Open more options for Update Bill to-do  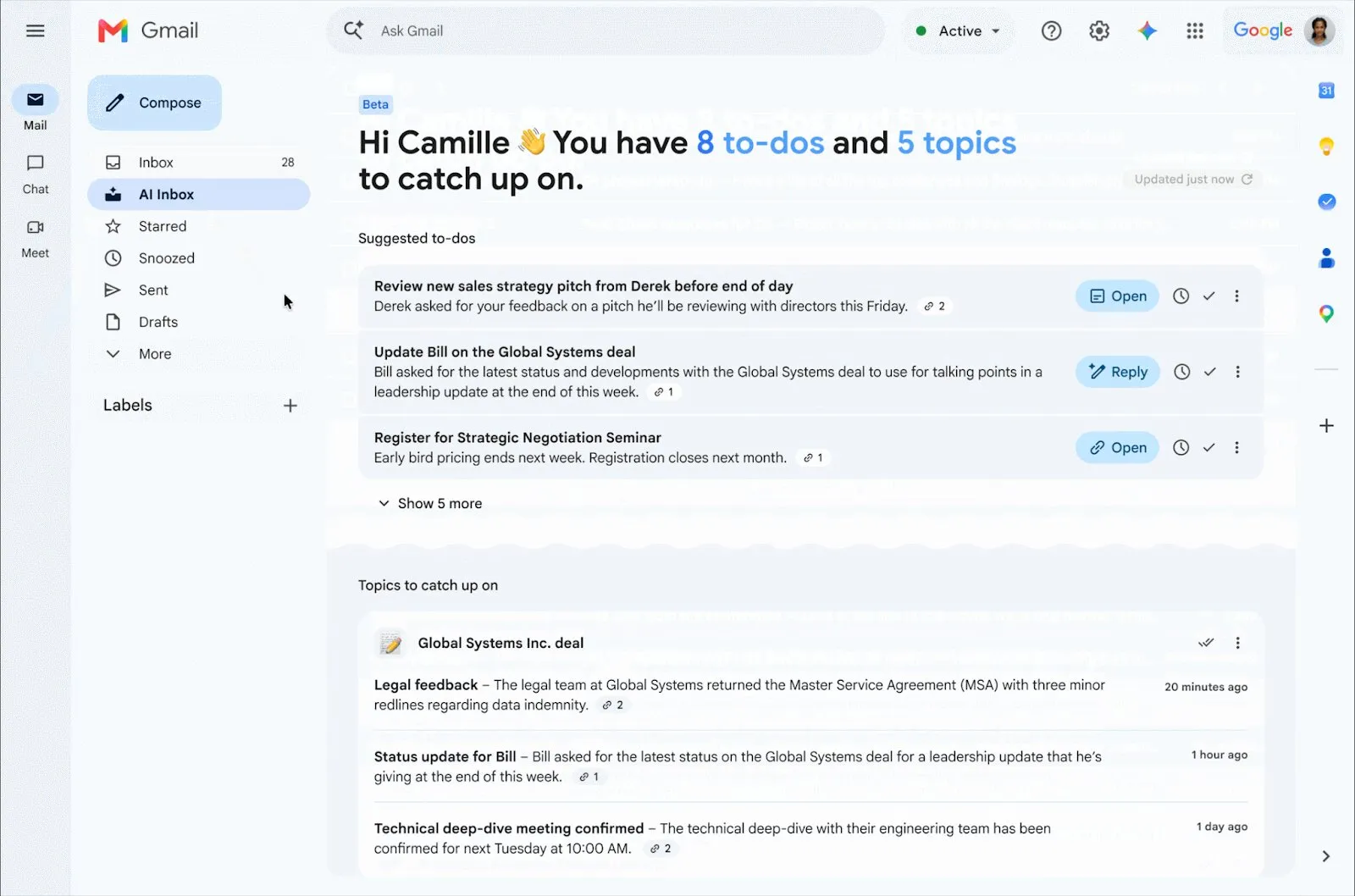tap(1237, 372)
